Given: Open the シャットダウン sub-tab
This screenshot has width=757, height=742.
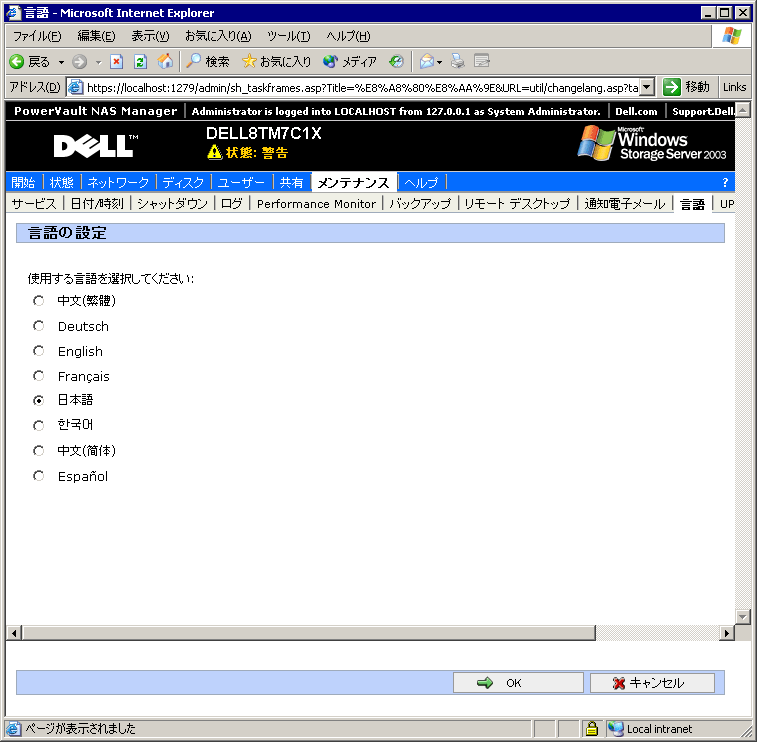Looking at the screenshot, I should (172, 204).
